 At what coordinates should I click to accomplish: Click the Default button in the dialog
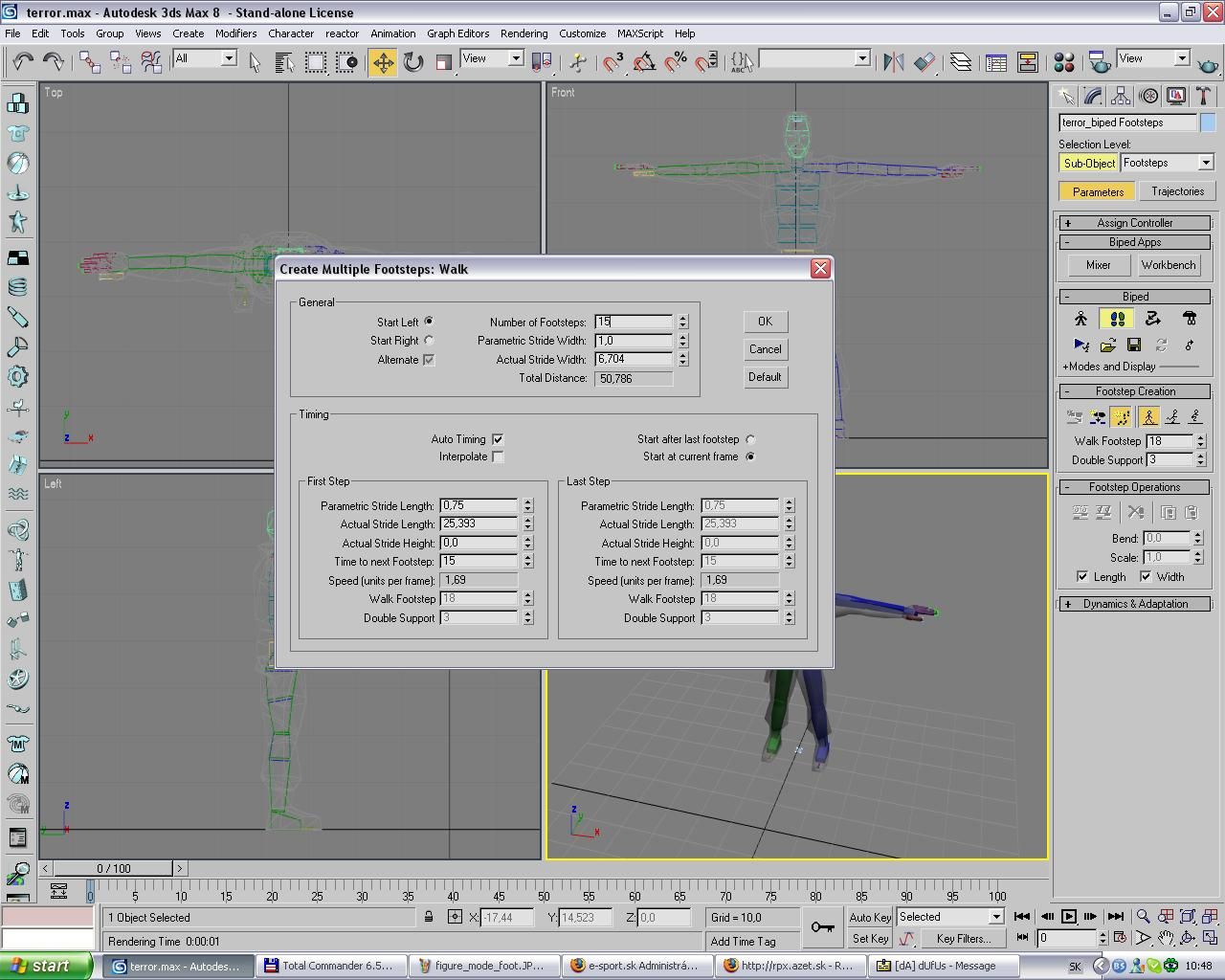click(765, 377)
